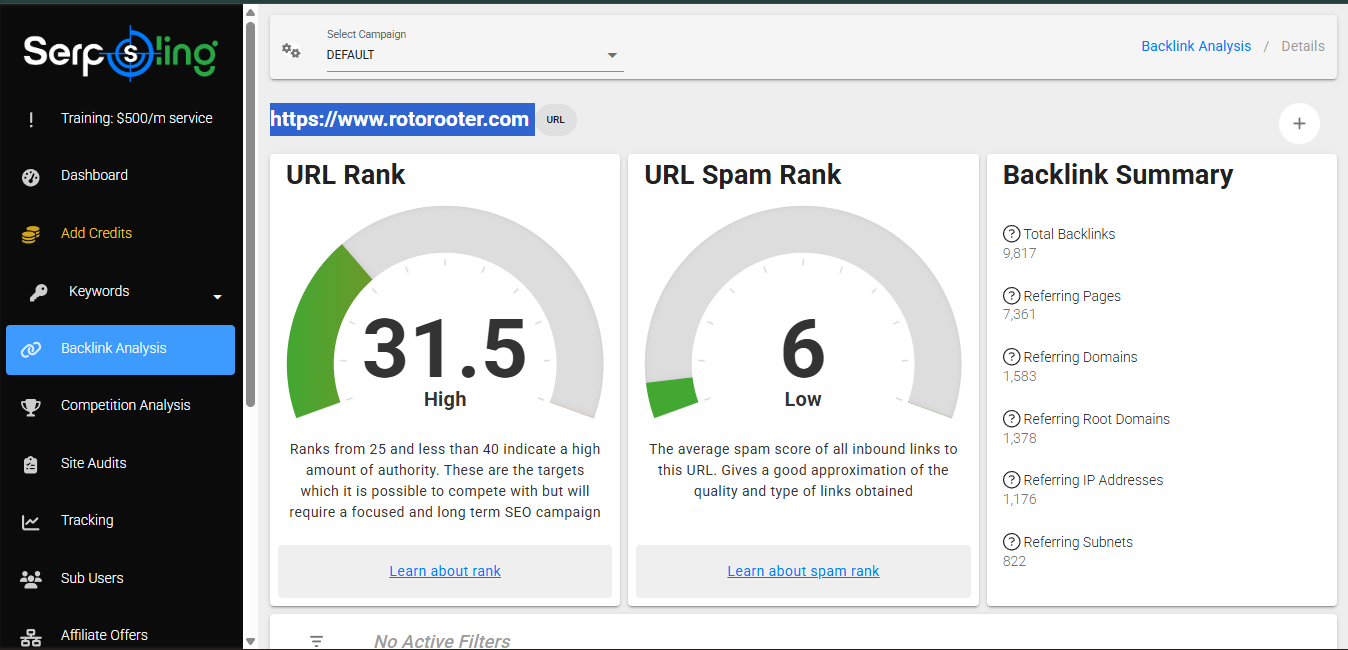Screen dimensions: 1348x650
Task: Click the highlighted rotorooter.com URL
Action: [x=402, y=120]
